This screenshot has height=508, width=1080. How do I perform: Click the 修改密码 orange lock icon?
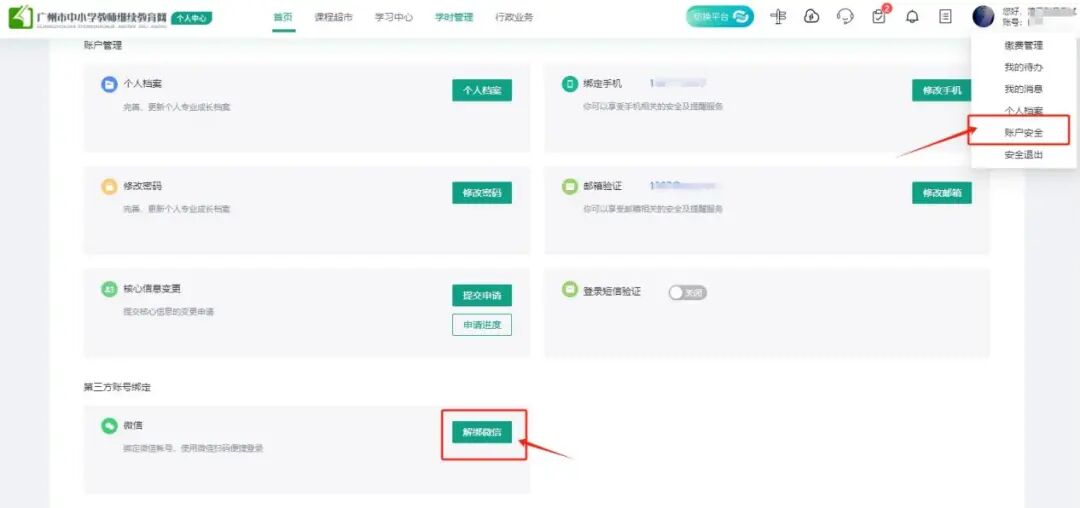tap(109, 187)
